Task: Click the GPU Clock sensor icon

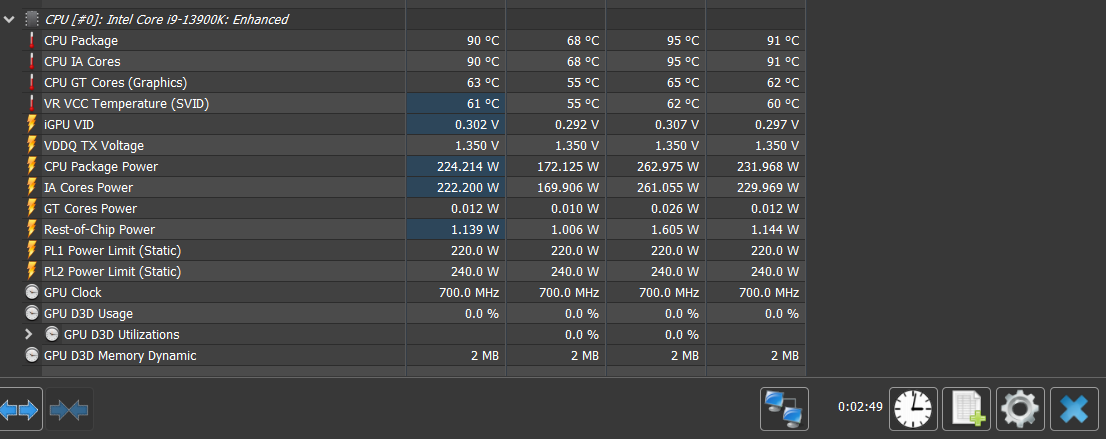Action: tap(32, 293)
